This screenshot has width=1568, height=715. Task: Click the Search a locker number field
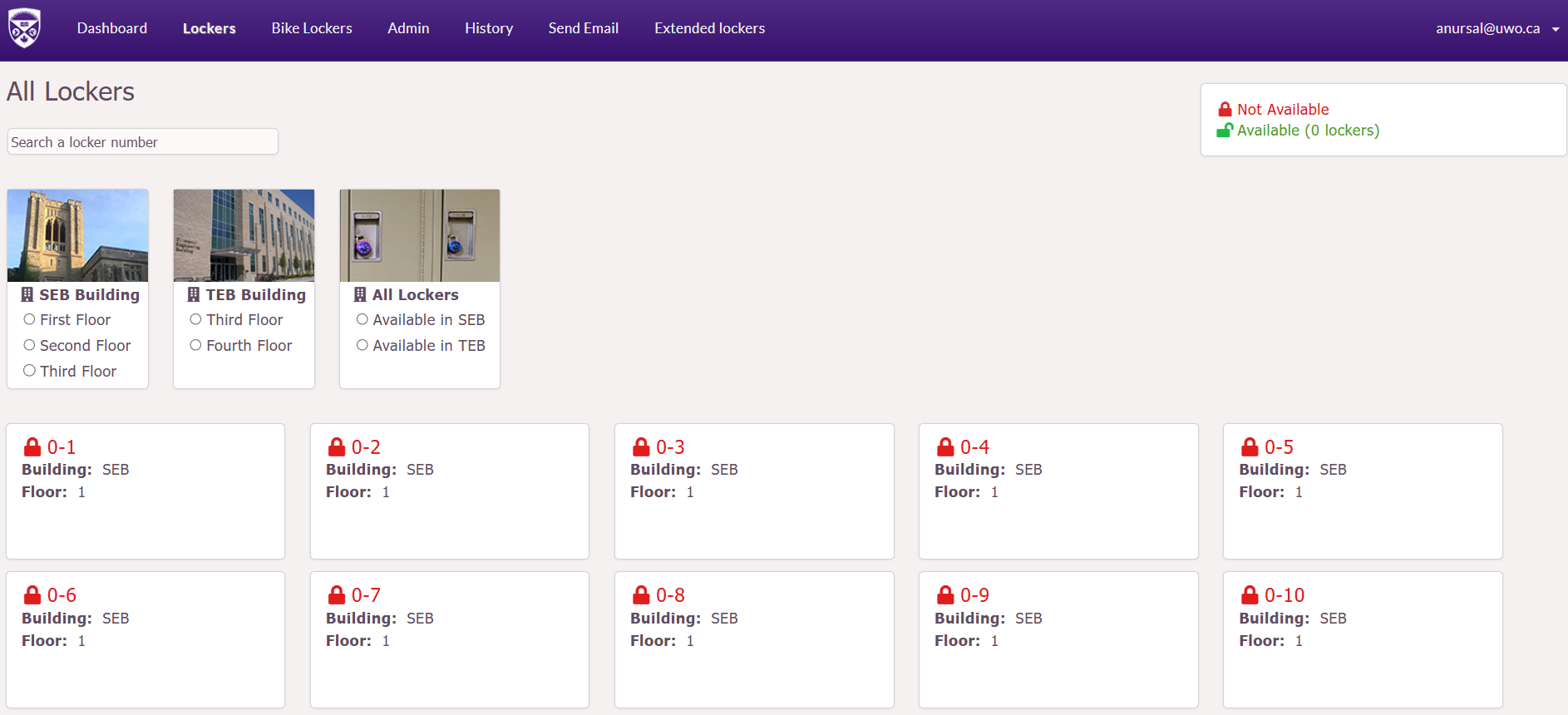pos(142,142)
